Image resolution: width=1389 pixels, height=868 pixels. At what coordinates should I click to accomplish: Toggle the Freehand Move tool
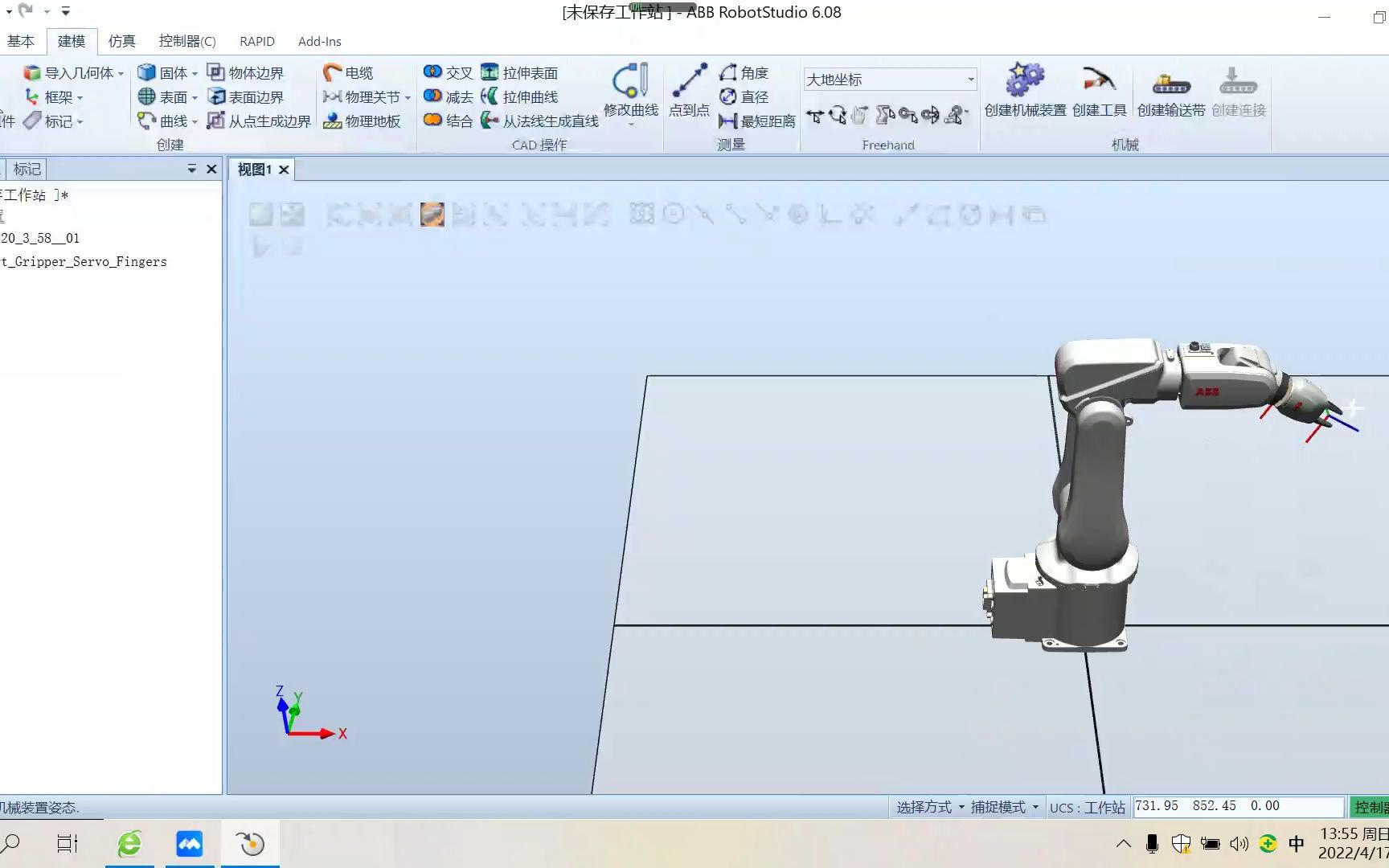click(815, 117)
